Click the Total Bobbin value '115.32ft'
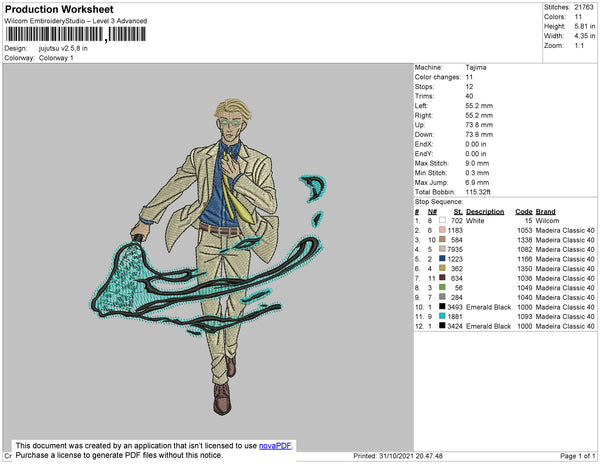This screenshot has width=600, height=464. (x=478, y=192)
